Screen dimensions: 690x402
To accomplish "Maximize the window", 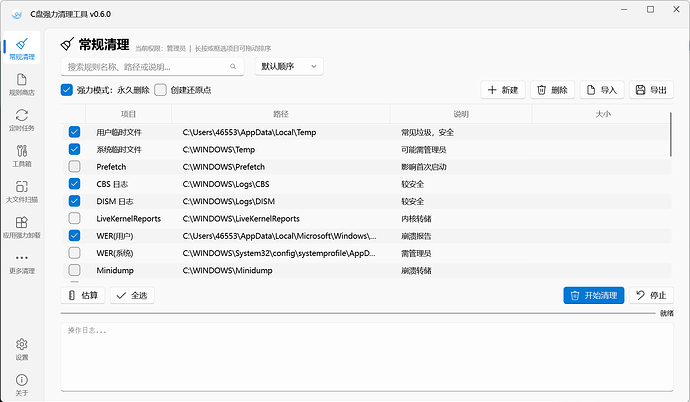I will 650,9.
